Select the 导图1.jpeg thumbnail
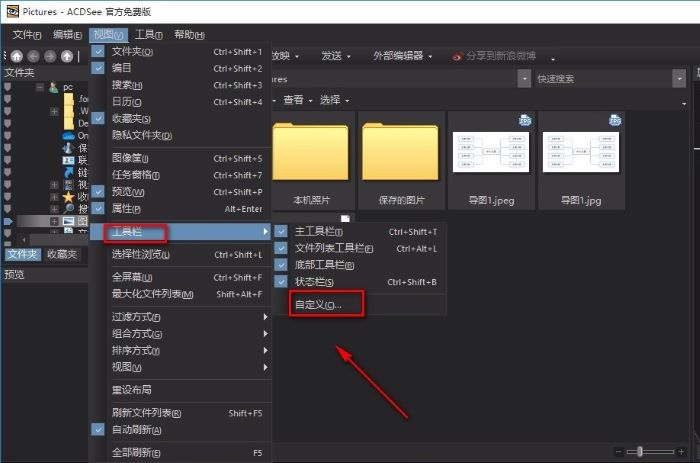The height and width of the screenshot is (463, 700). pyautogui.click(x=491, y=161)
